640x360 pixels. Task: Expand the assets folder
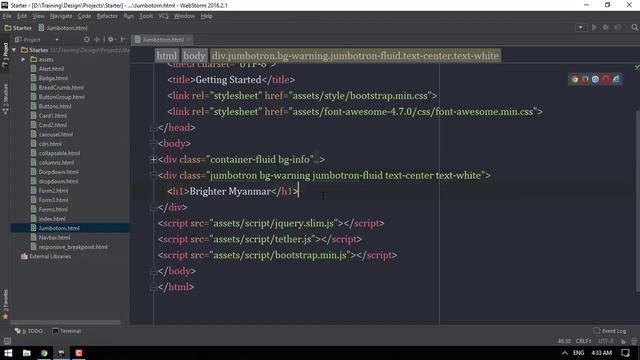[23, 59]
